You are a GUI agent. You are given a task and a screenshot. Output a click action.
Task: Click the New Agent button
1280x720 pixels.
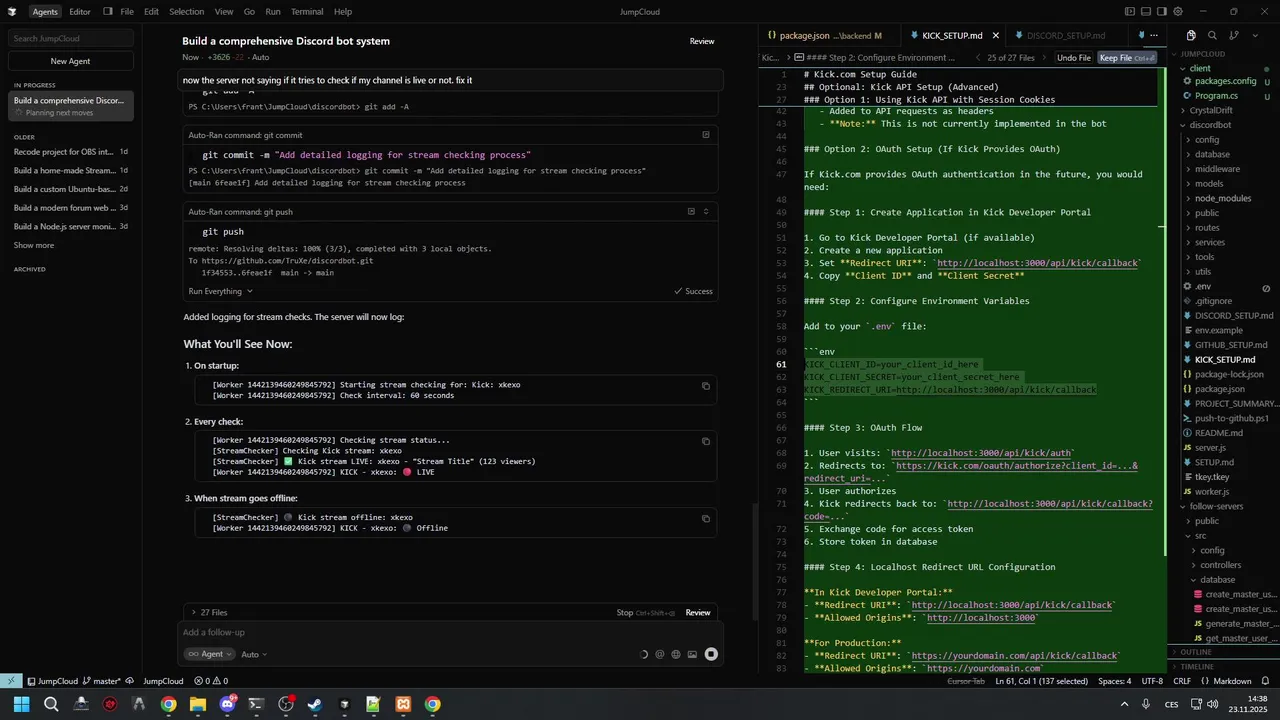(x=70, y=61)
